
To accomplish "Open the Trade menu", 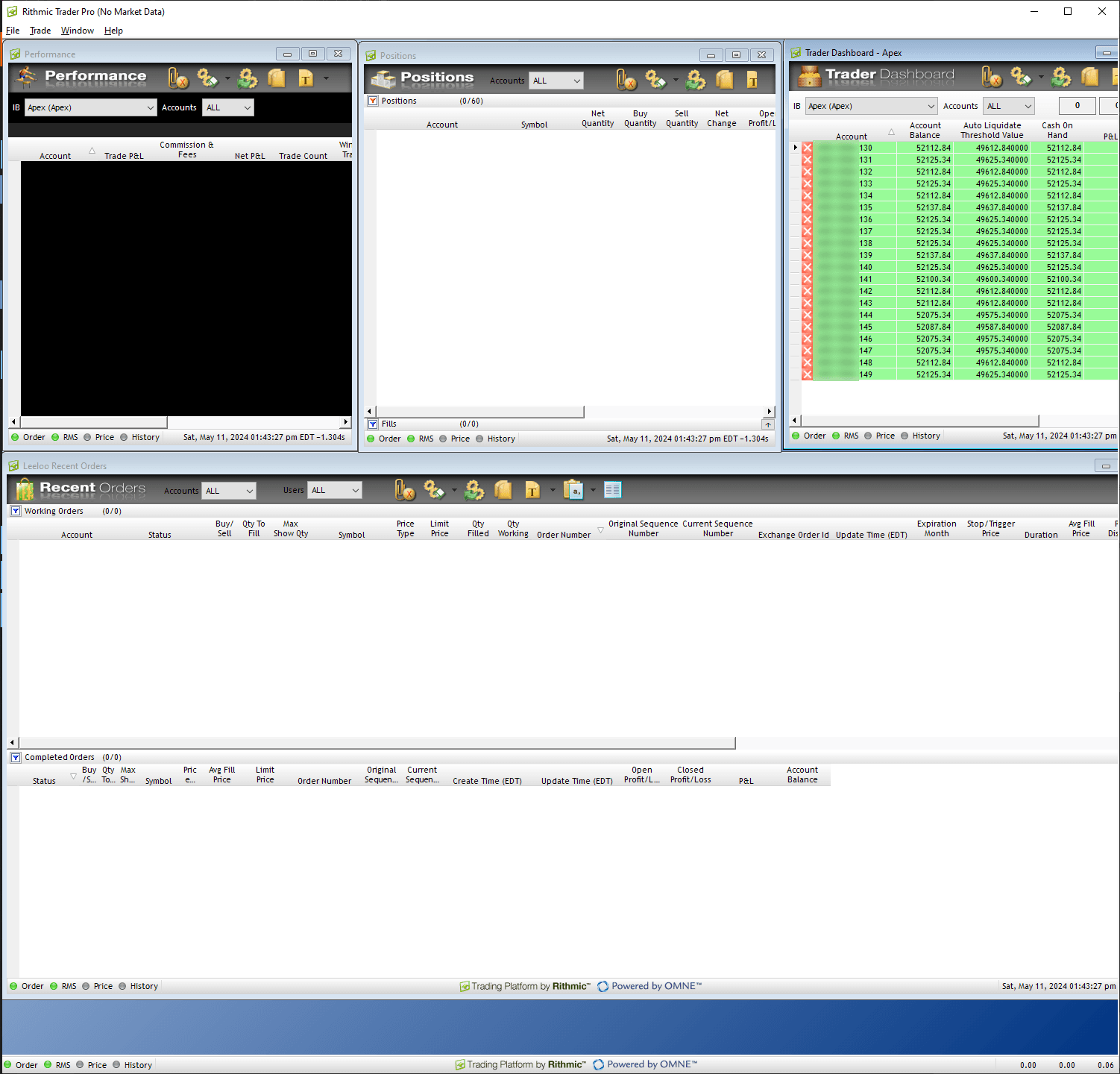I will 40,31.
